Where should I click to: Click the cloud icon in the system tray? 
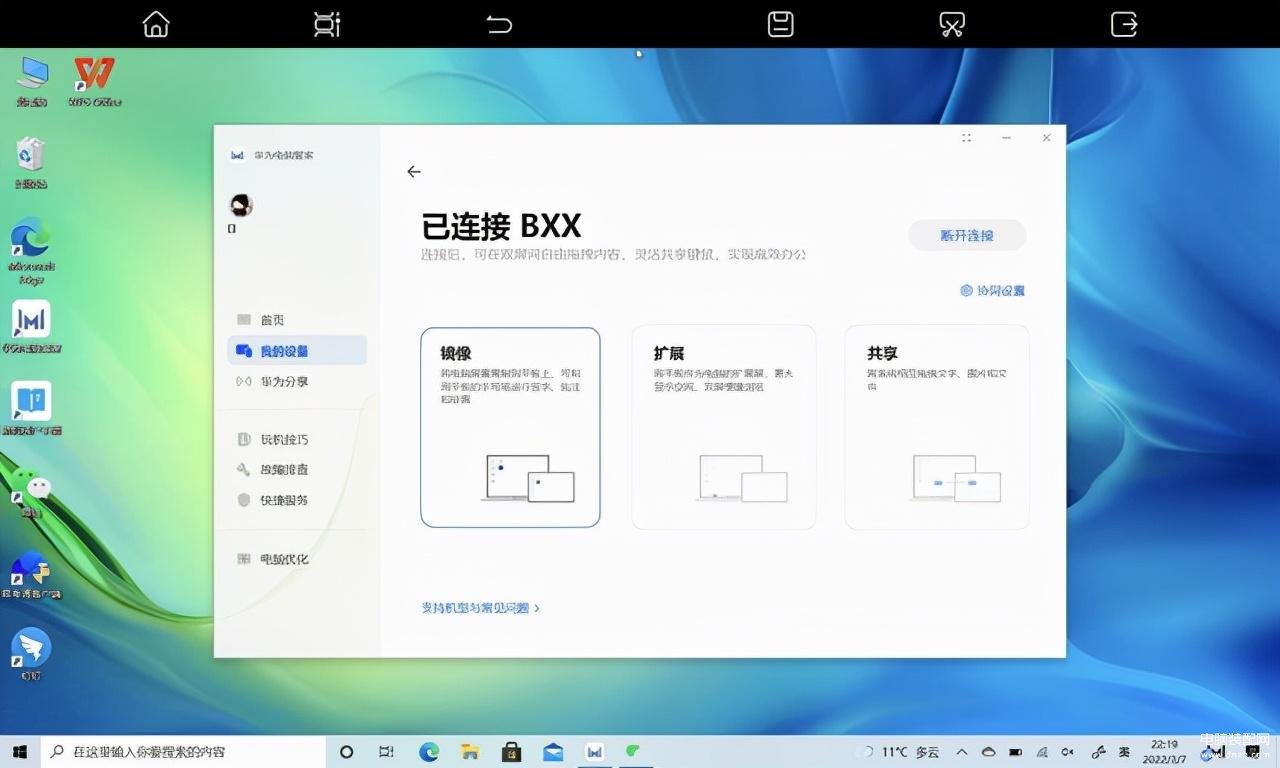coord(989,752)
